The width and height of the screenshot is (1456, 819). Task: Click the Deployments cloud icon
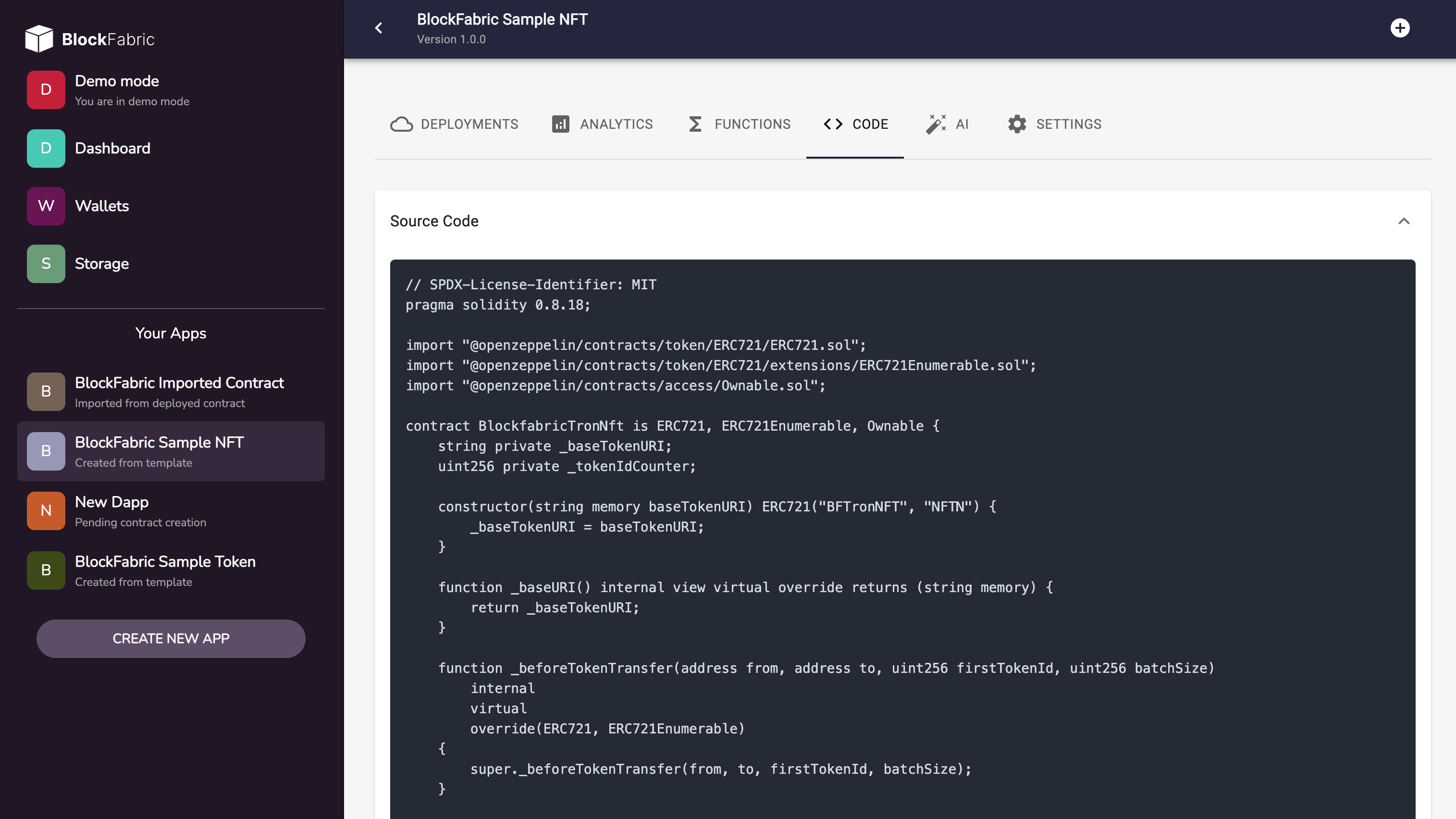point(401,124)
